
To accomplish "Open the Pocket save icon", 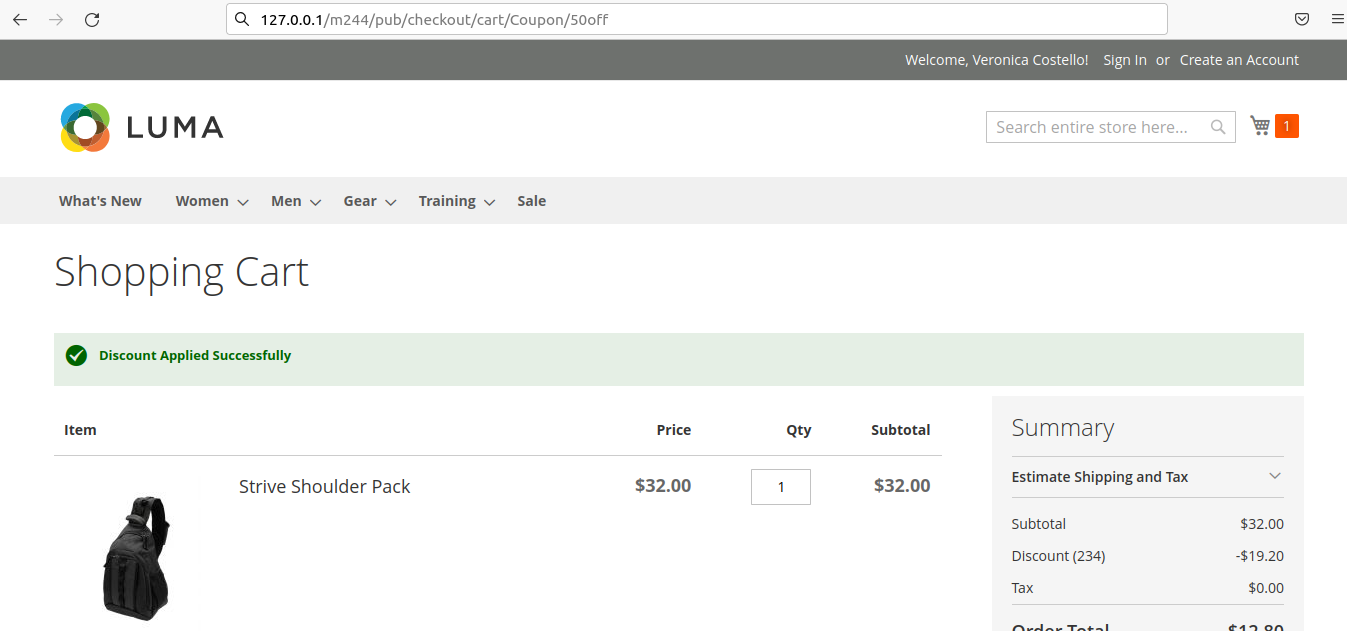I will click(1302, 19).
